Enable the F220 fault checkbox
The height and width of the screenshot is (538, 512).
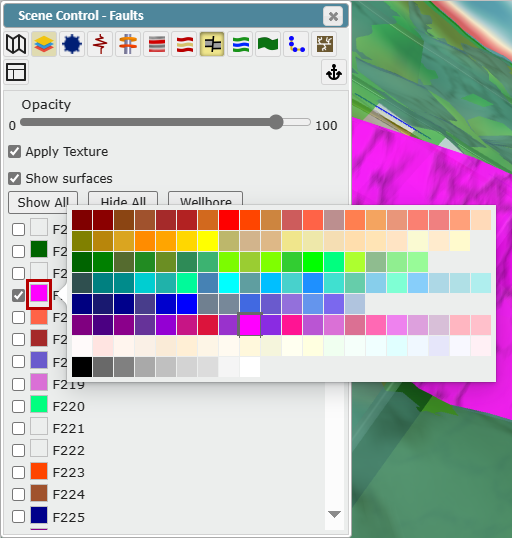18,406
